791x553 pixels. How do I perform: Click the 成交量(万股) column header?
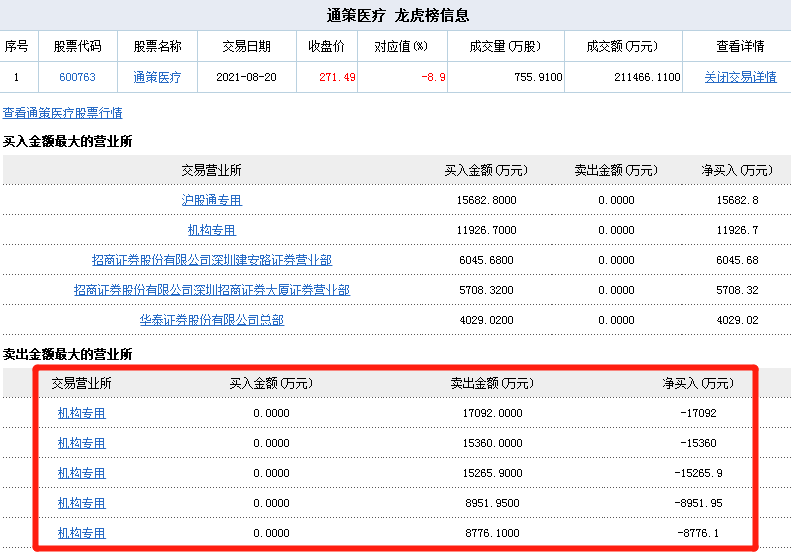click(505, 46)
